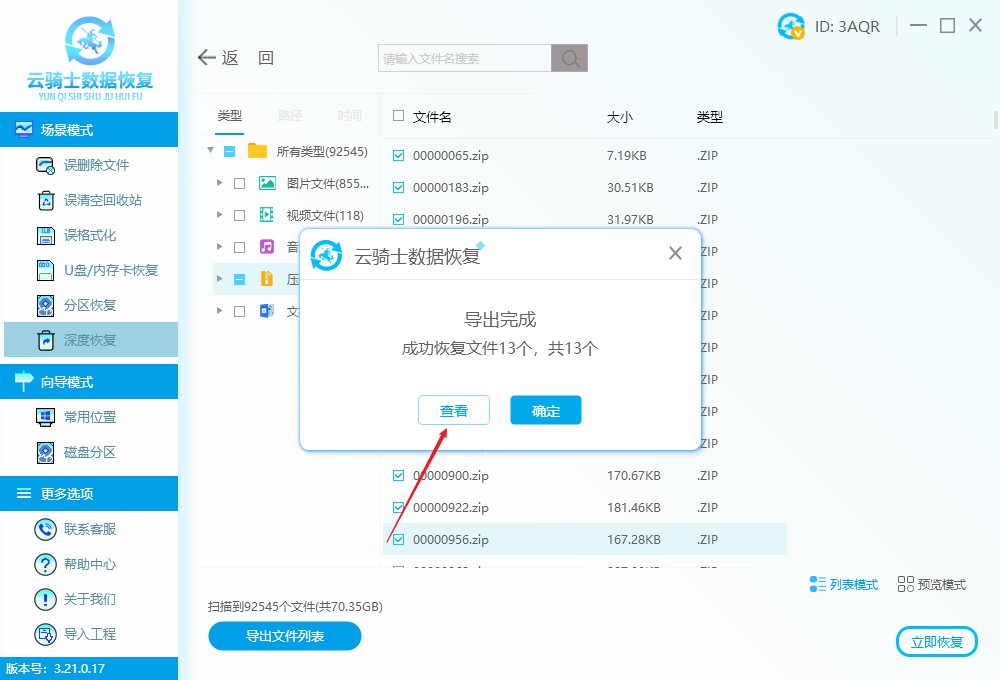Click 查看 in export complete dialog
Screen dimensions: 1000x680
(x=454, y=410)
